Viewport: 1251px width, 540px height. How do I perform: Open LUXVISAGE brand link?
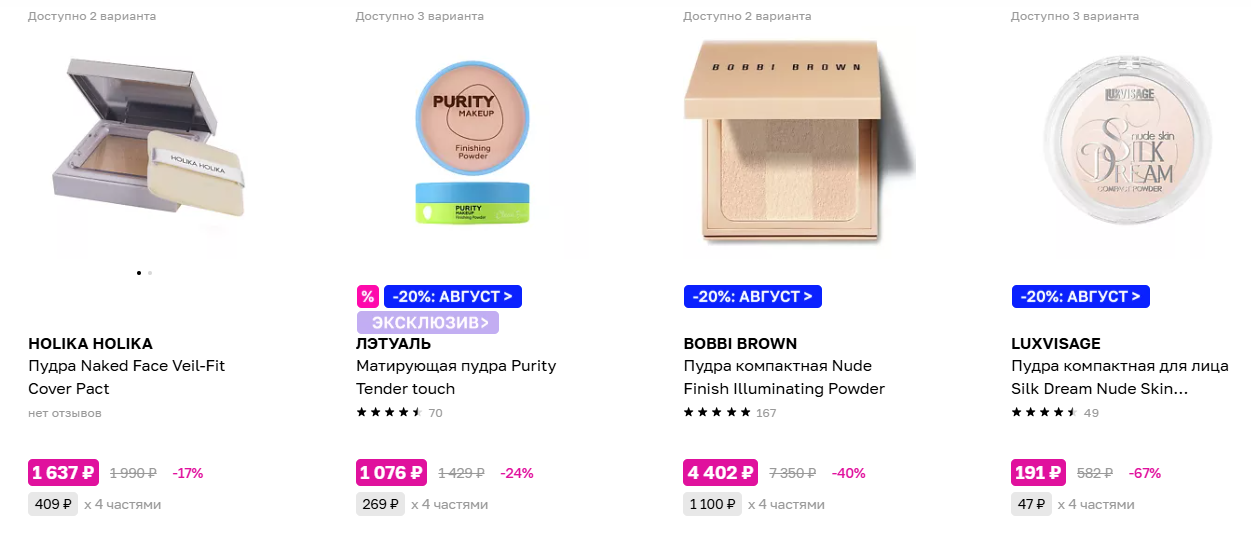point(1056,344)
